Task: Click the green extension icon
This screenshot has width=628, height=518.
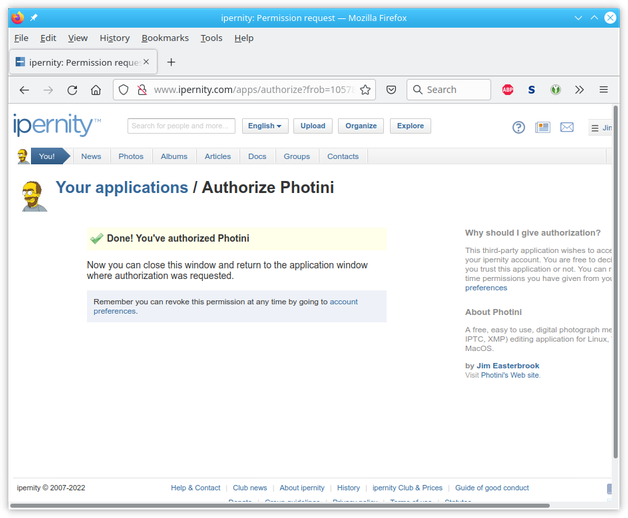Action: [555, 90]
